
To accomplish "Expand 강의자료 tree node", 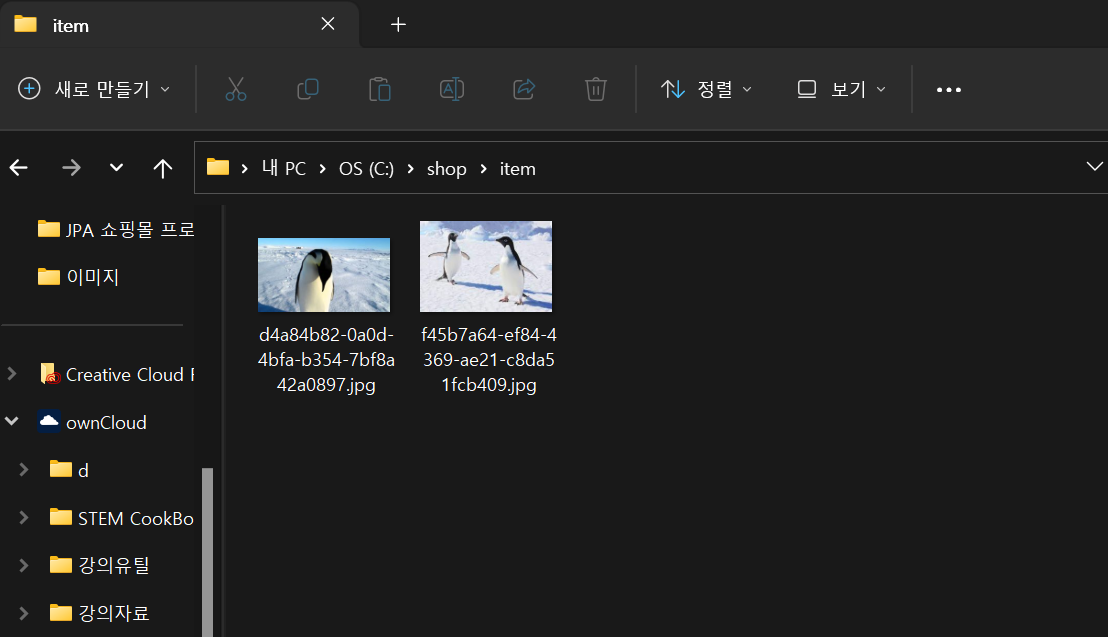I will (23, 612).
